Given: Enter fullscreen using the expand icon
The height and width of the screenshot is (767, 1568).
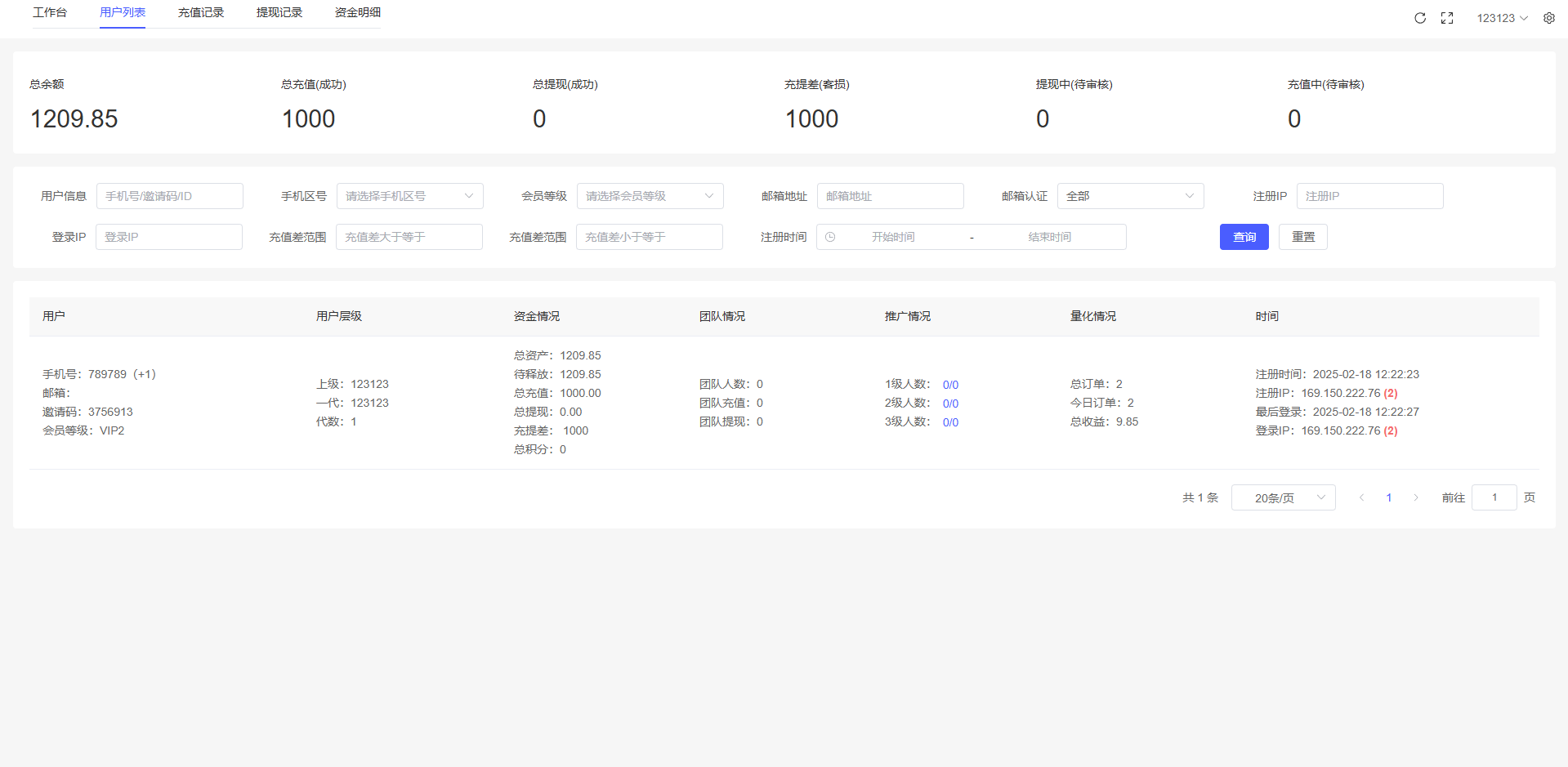Looking at the screenshot, I should 1446,17.
